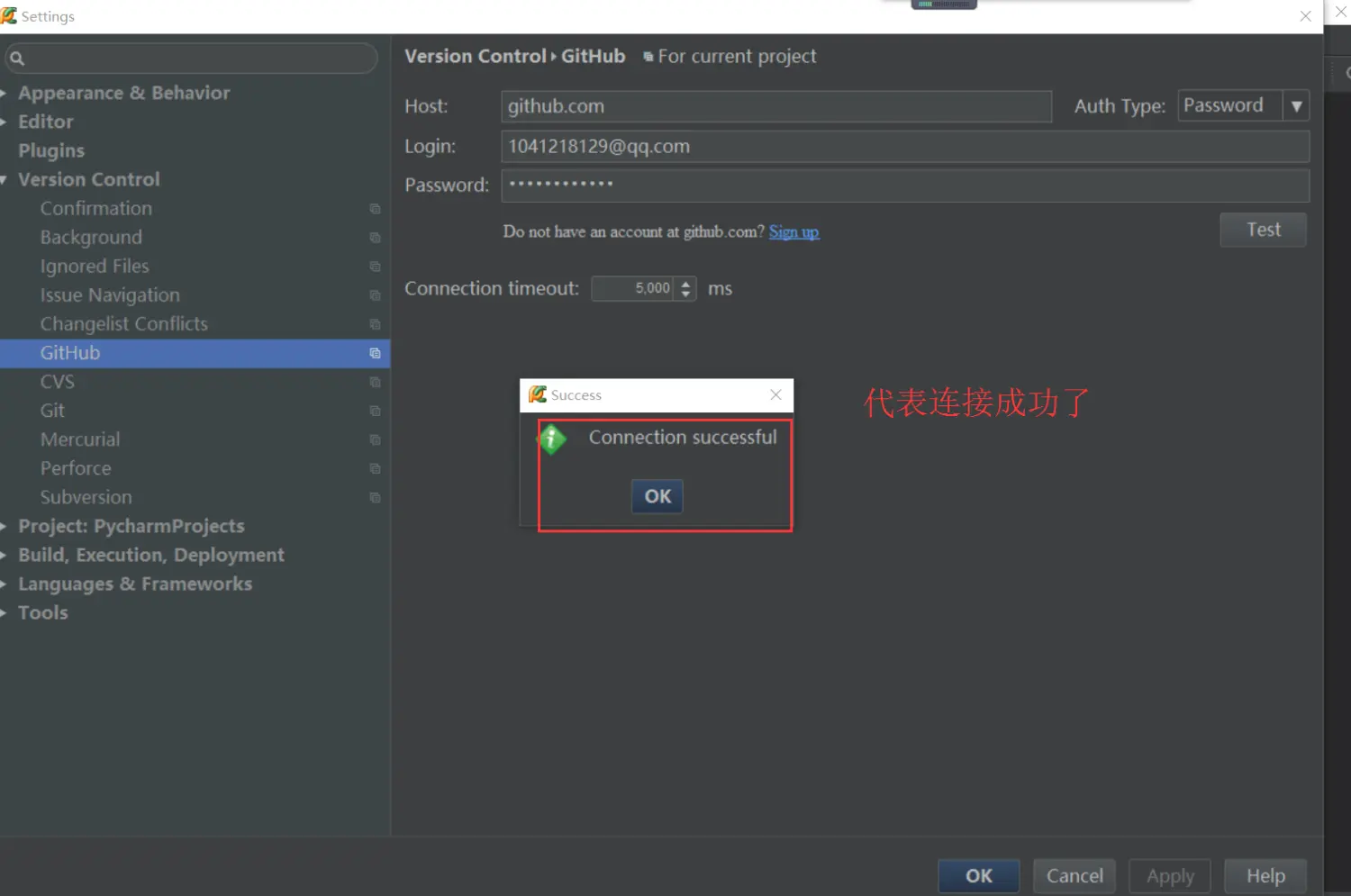
Task: Click the project-level icon beside Subversion
Action: pos(375,497)
